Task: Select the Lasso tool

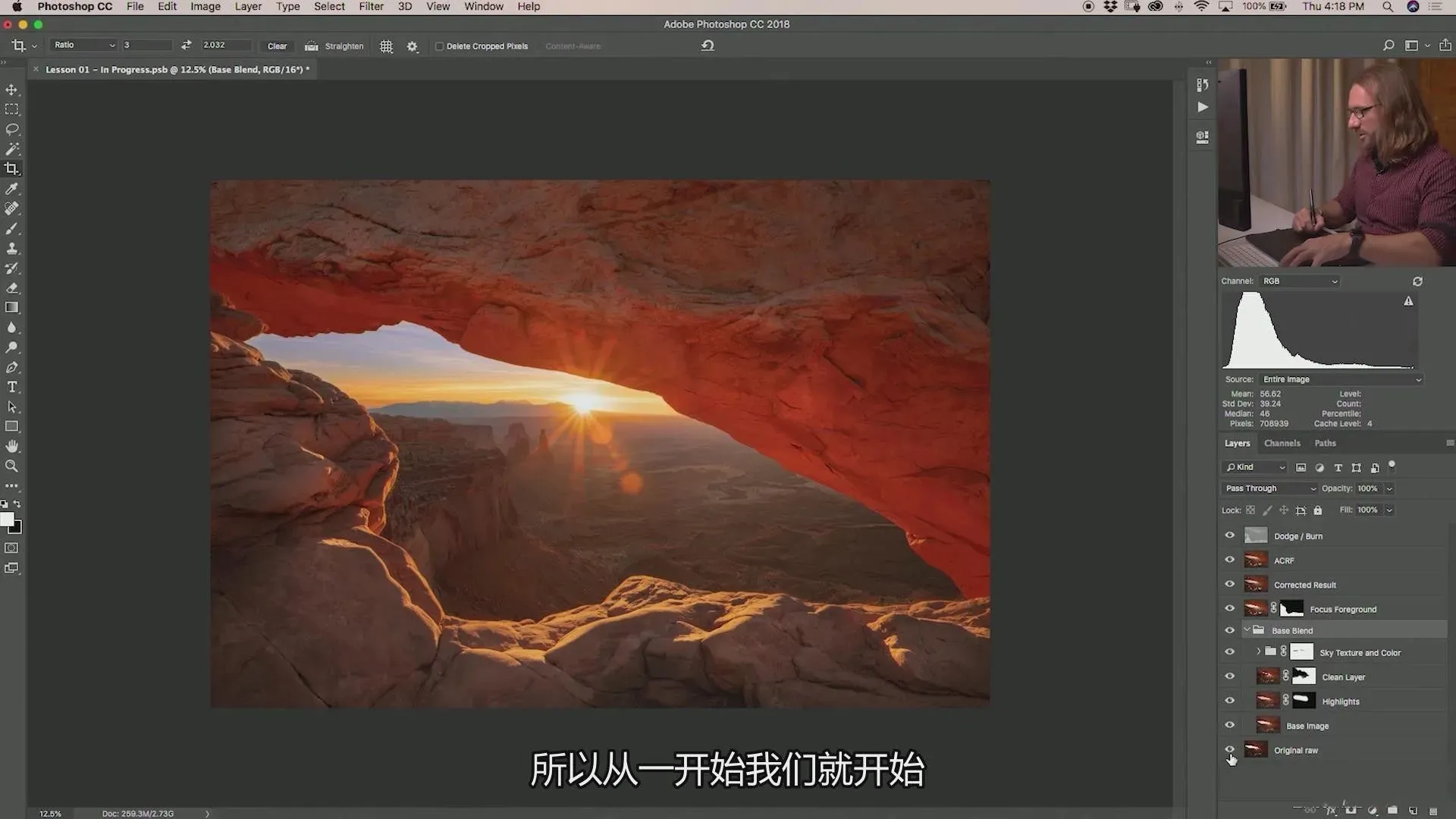Action: (x=12, y=129)
